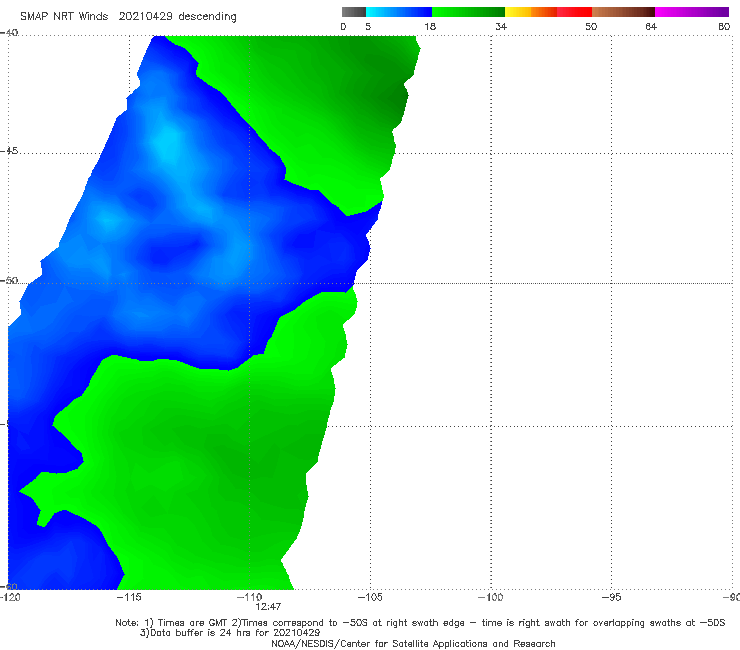Click the color bar label '50'

pyautogui.click(x=591, y=26)
